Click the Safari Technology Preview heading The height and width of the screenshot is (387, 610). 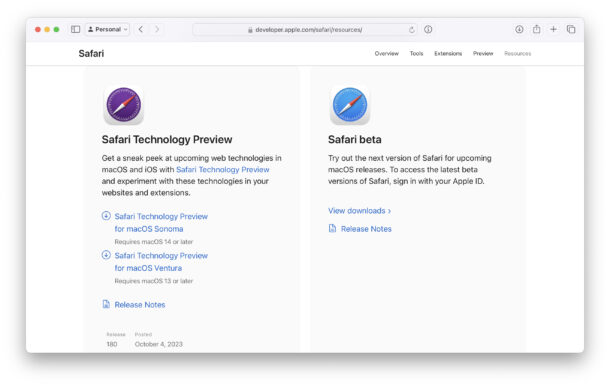(167, 140)
